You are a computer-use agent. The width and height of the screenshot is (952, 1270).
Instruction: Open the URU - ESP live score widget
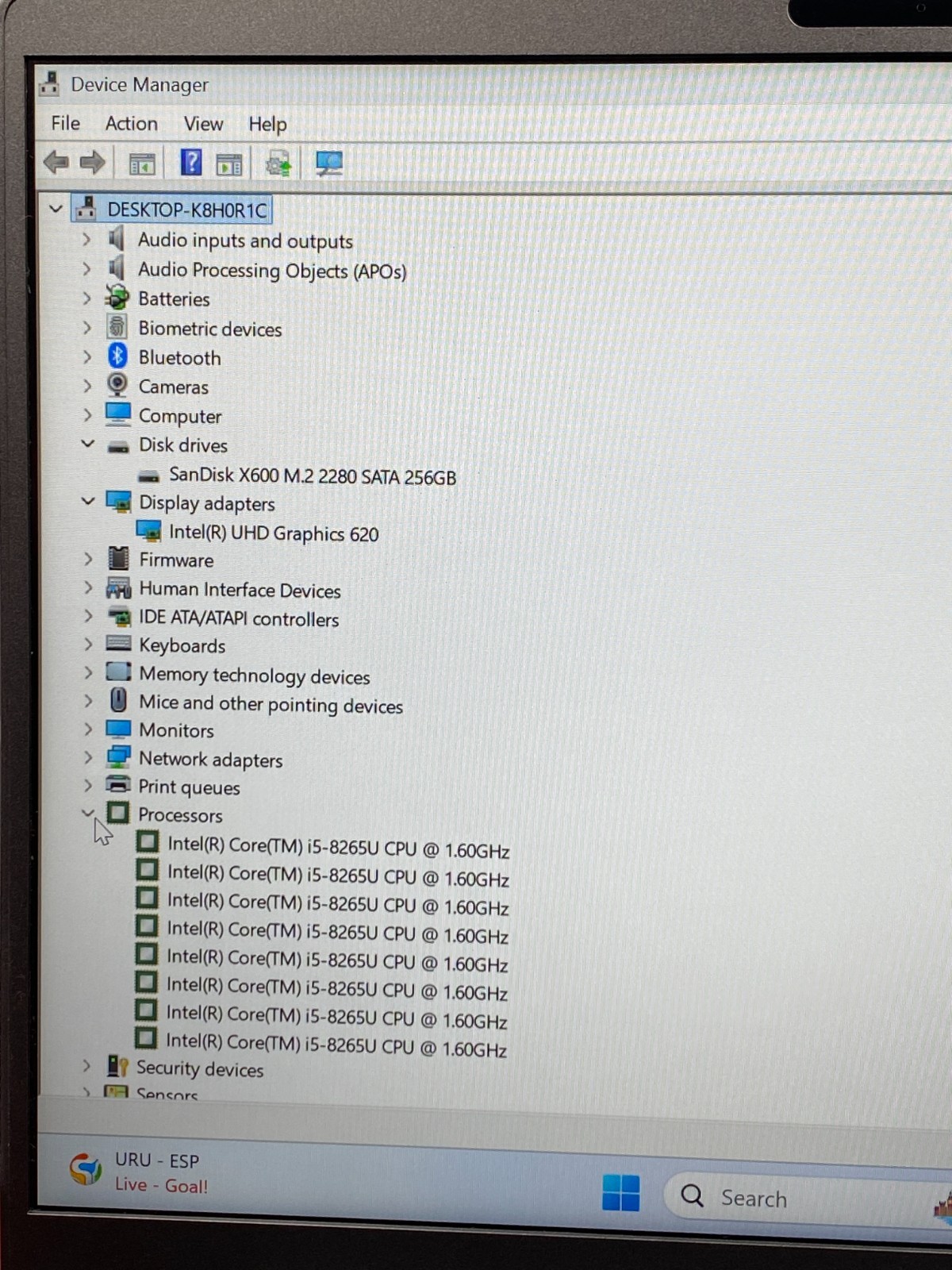[140, 1172]
